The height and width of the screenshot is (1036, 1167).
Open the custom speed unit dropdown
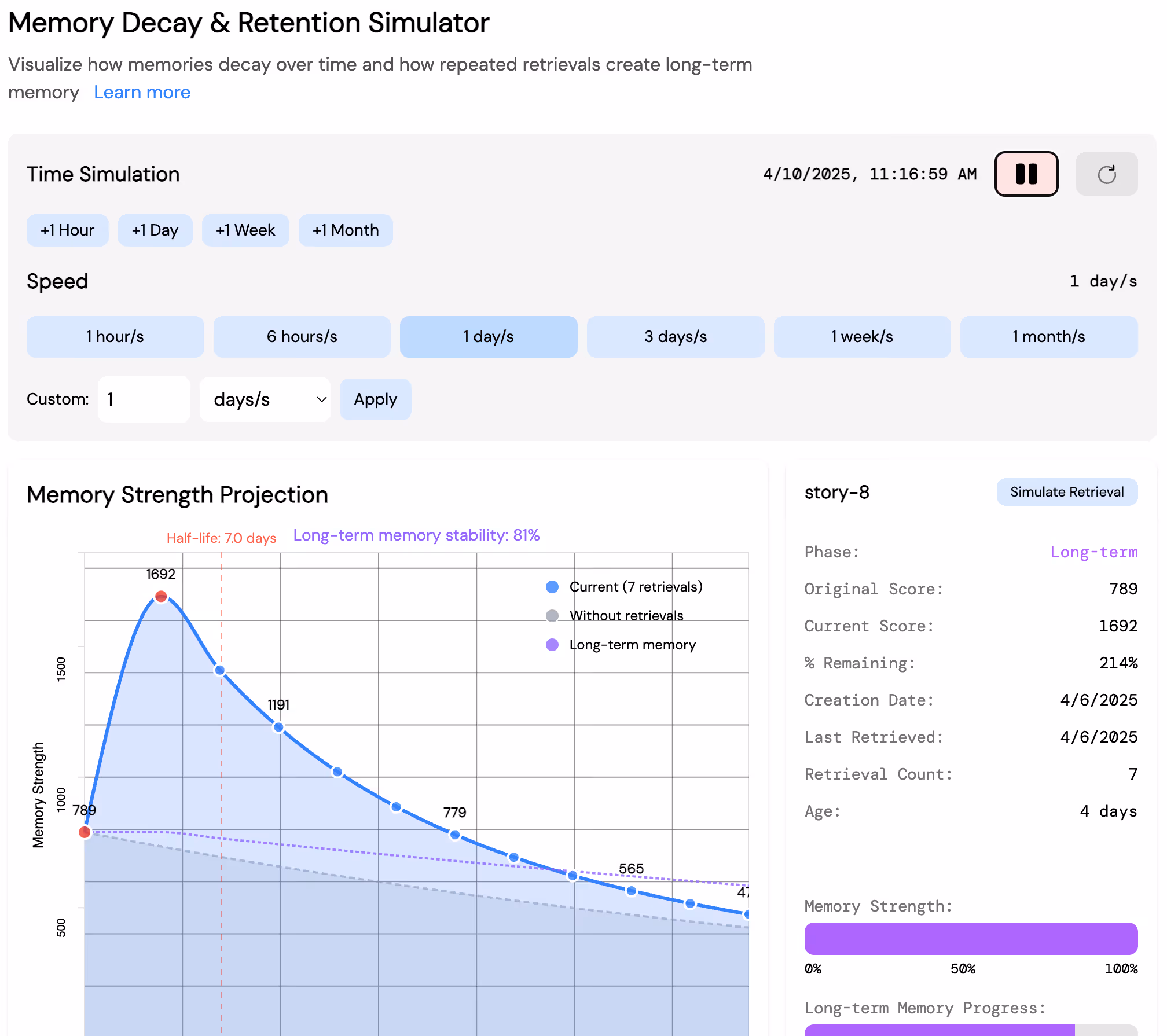(x=265, y=399)
